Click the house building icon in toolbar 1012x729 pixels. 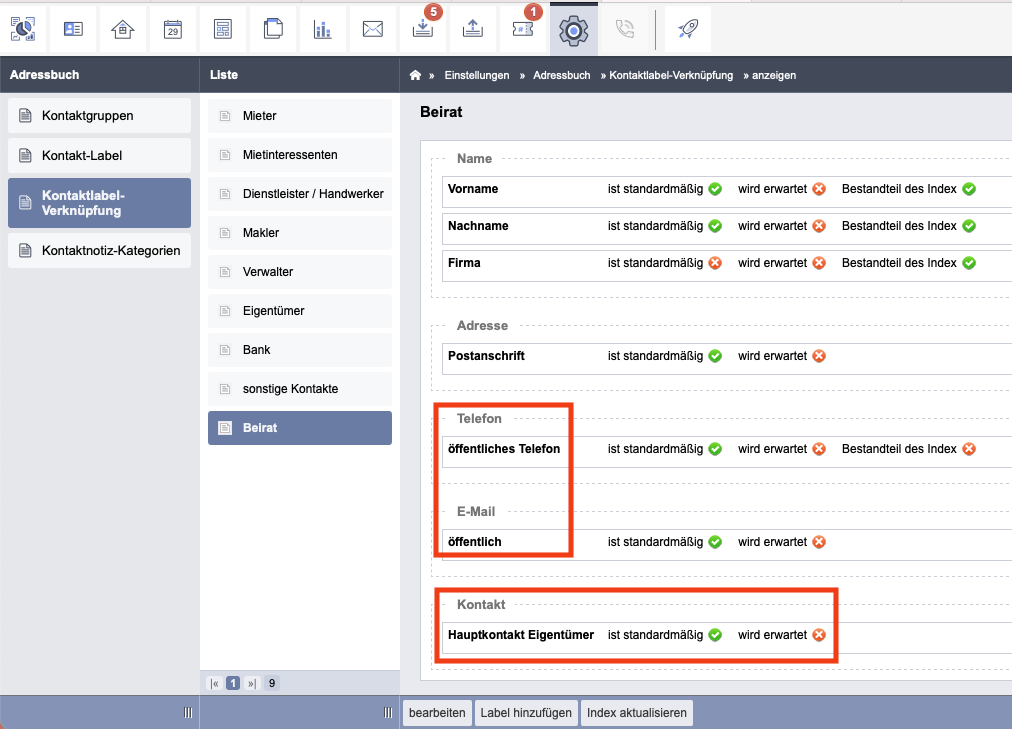[x=123, y=29]
